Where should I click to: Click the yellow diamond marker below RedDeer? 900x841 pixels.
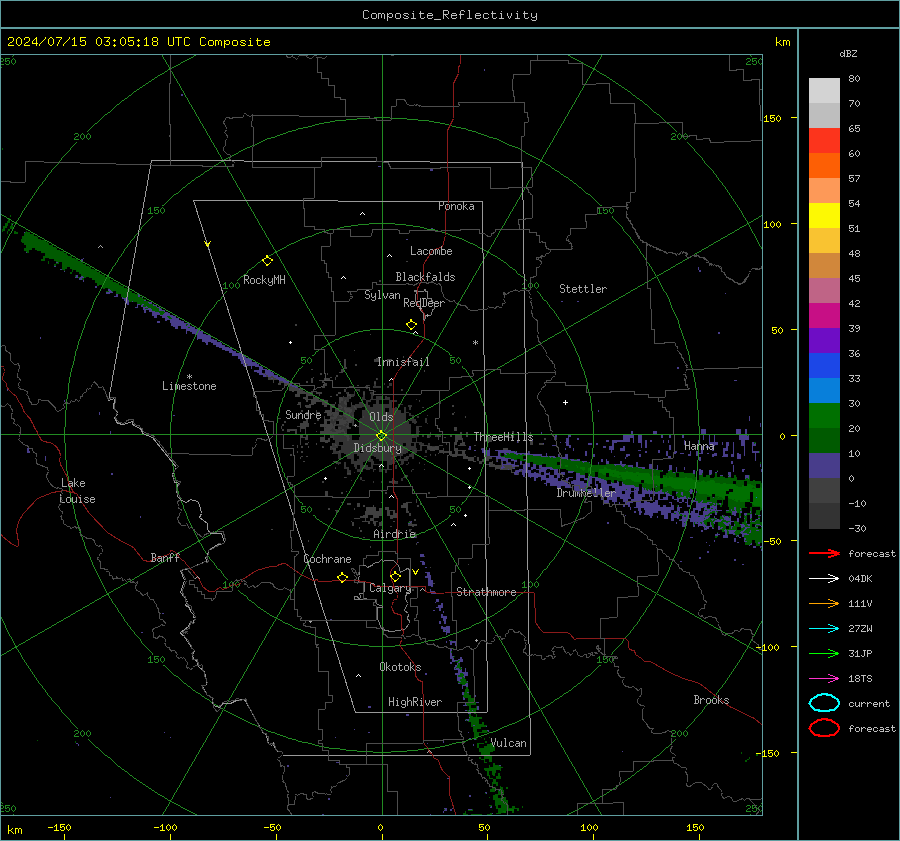coord(411,325)
